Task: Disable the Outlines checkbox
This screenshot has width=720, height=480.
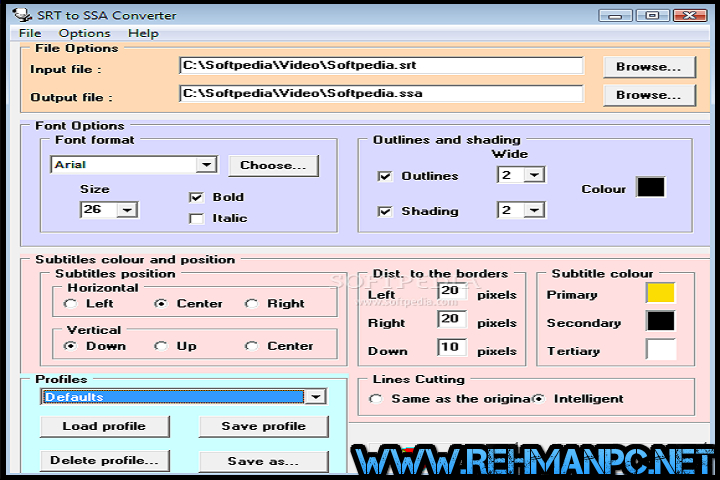Action: click(x=385, y=176)
